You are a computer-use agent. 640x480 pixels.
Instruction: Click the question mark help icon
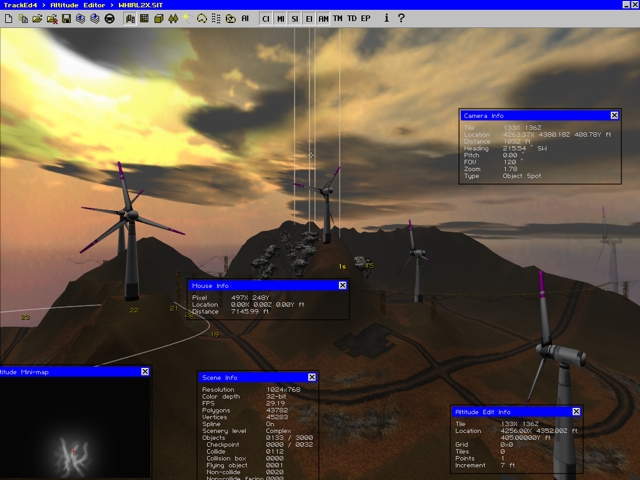[401, 18]
